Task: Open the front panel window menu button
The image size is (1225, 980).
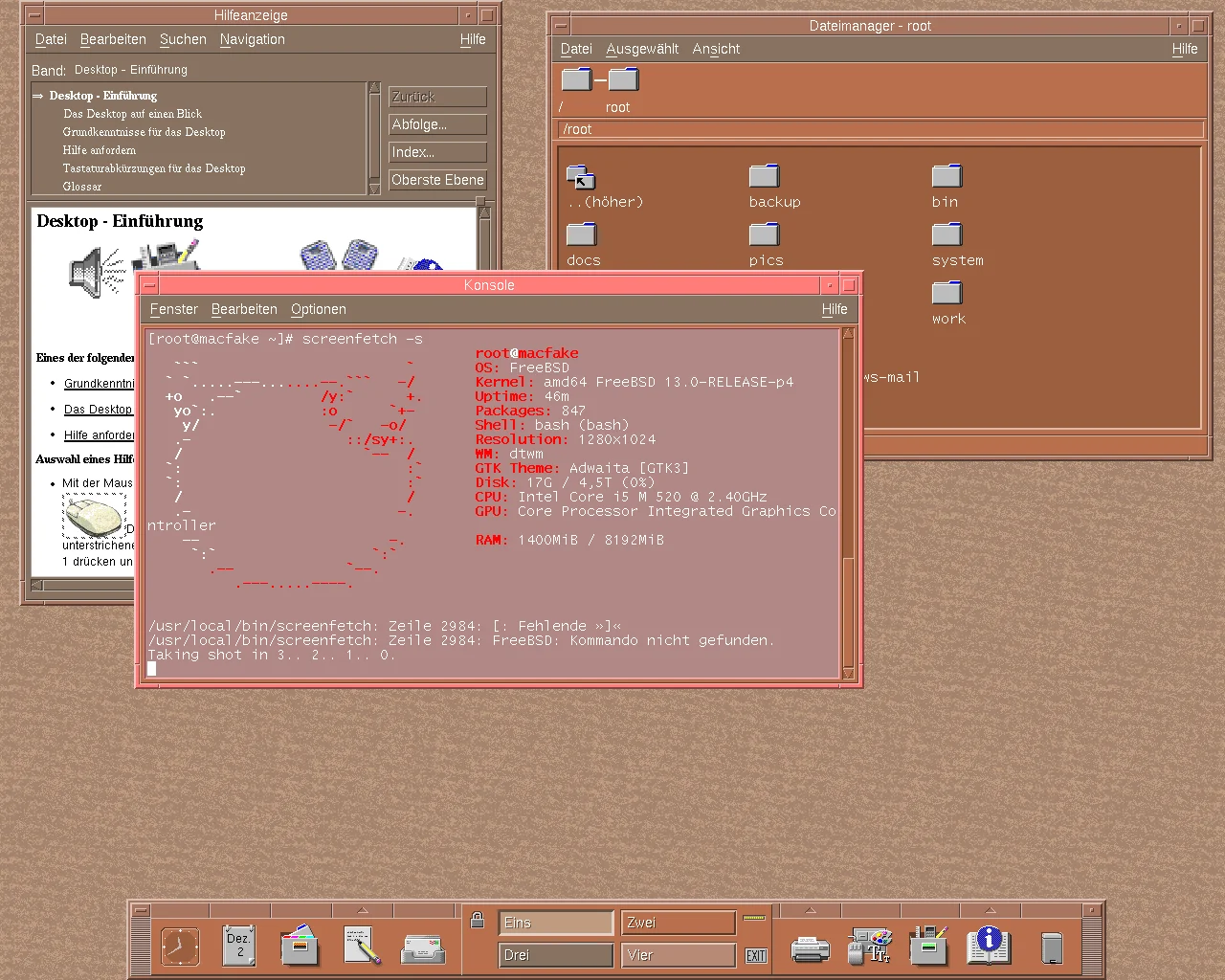Action: point(141,911)
